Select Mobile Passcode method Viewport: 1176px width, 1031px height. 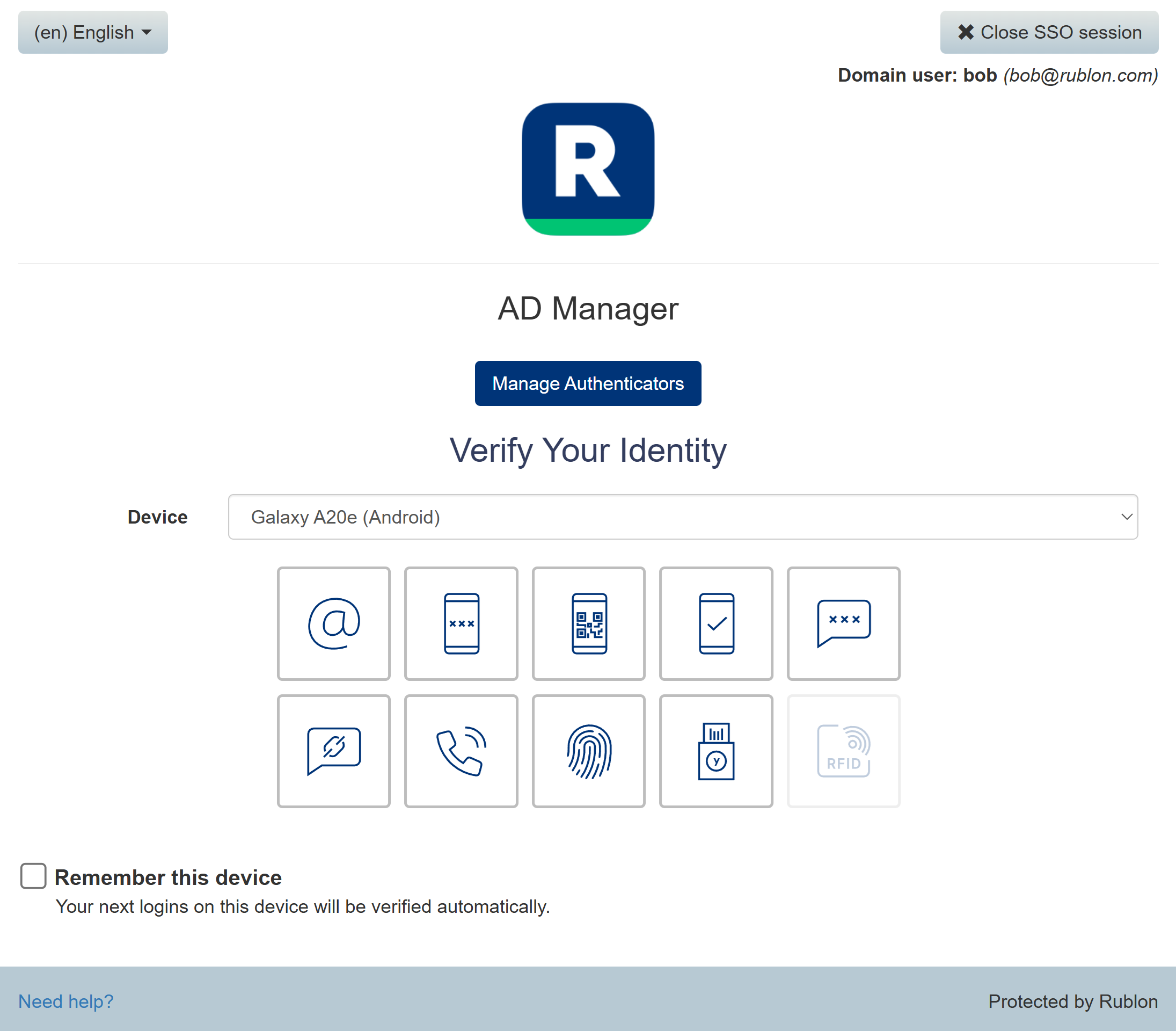coord(461,623)
